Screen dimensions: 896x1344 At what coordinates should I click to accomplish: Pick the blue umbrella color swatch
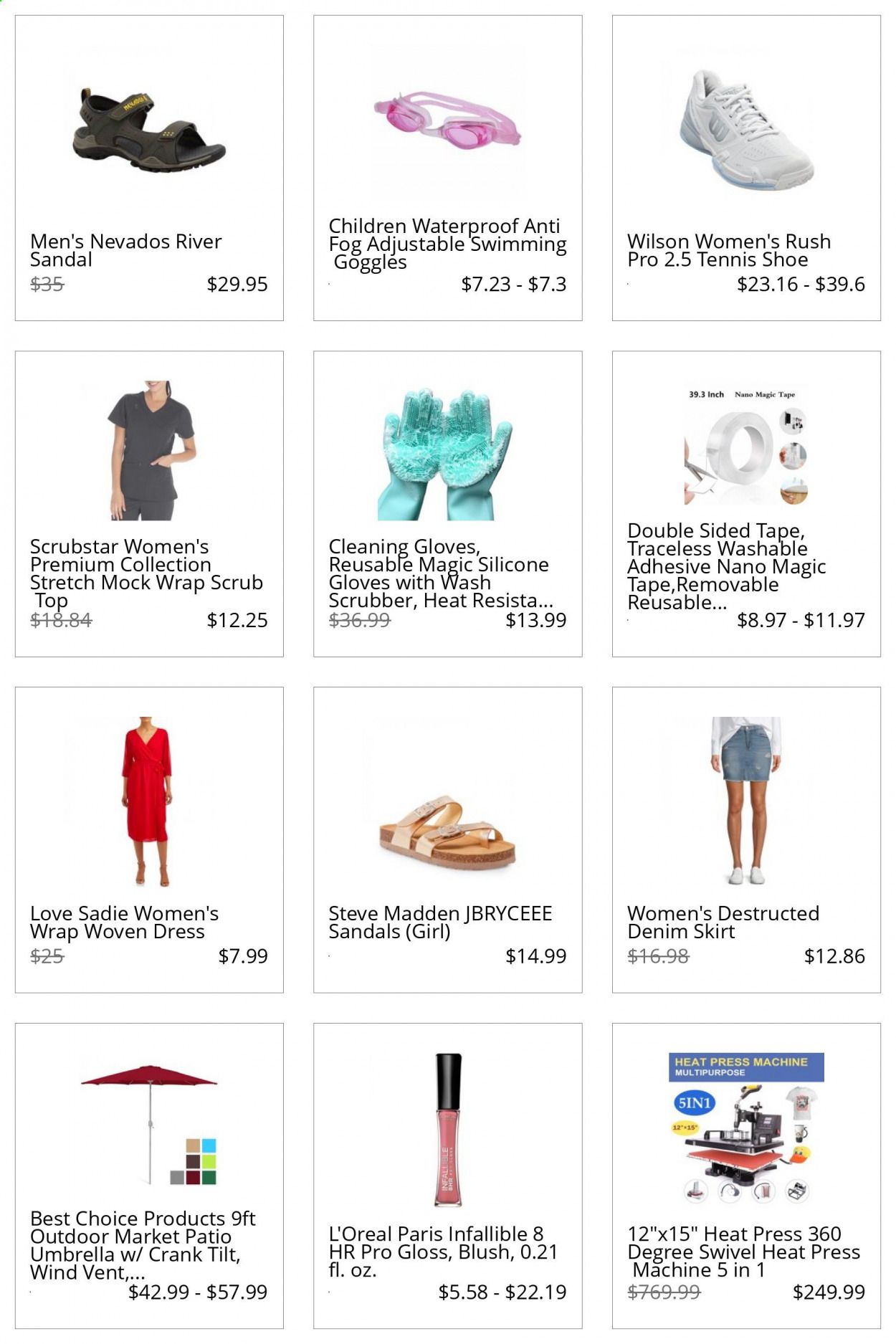pyautogui.click(x=209, y=1145)
